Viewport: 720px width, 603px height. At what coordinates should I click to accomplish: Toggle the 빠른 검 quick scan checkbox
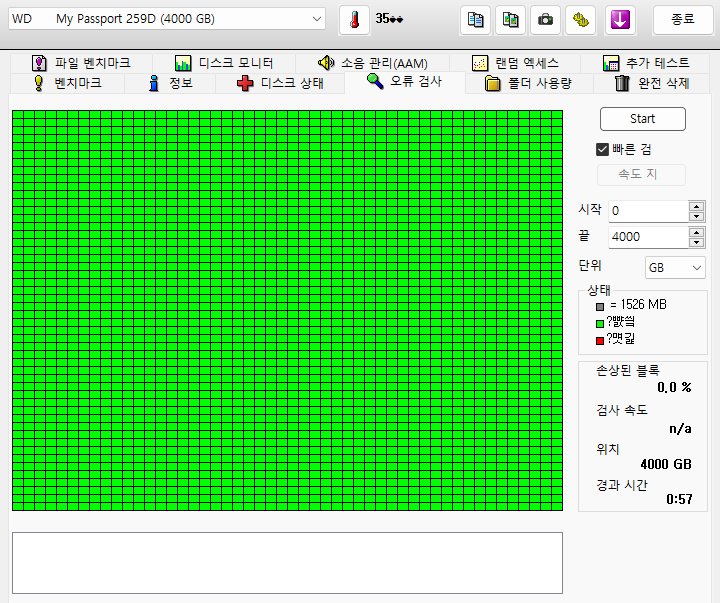tap(602, 149)
